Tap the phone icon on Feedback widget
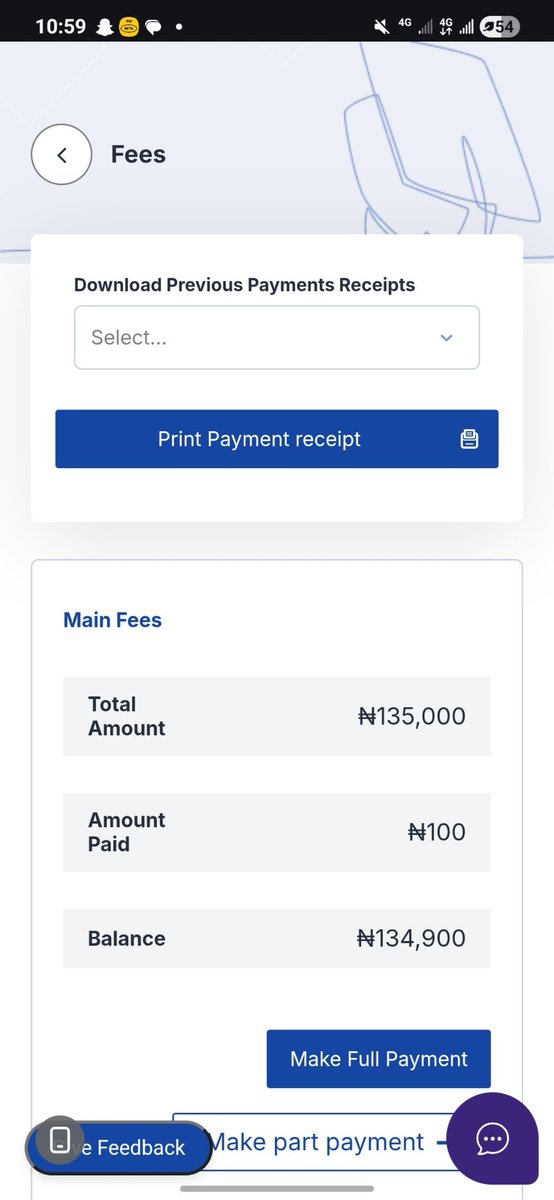This screenshot has width=554, height=1200. [60, 1139]
